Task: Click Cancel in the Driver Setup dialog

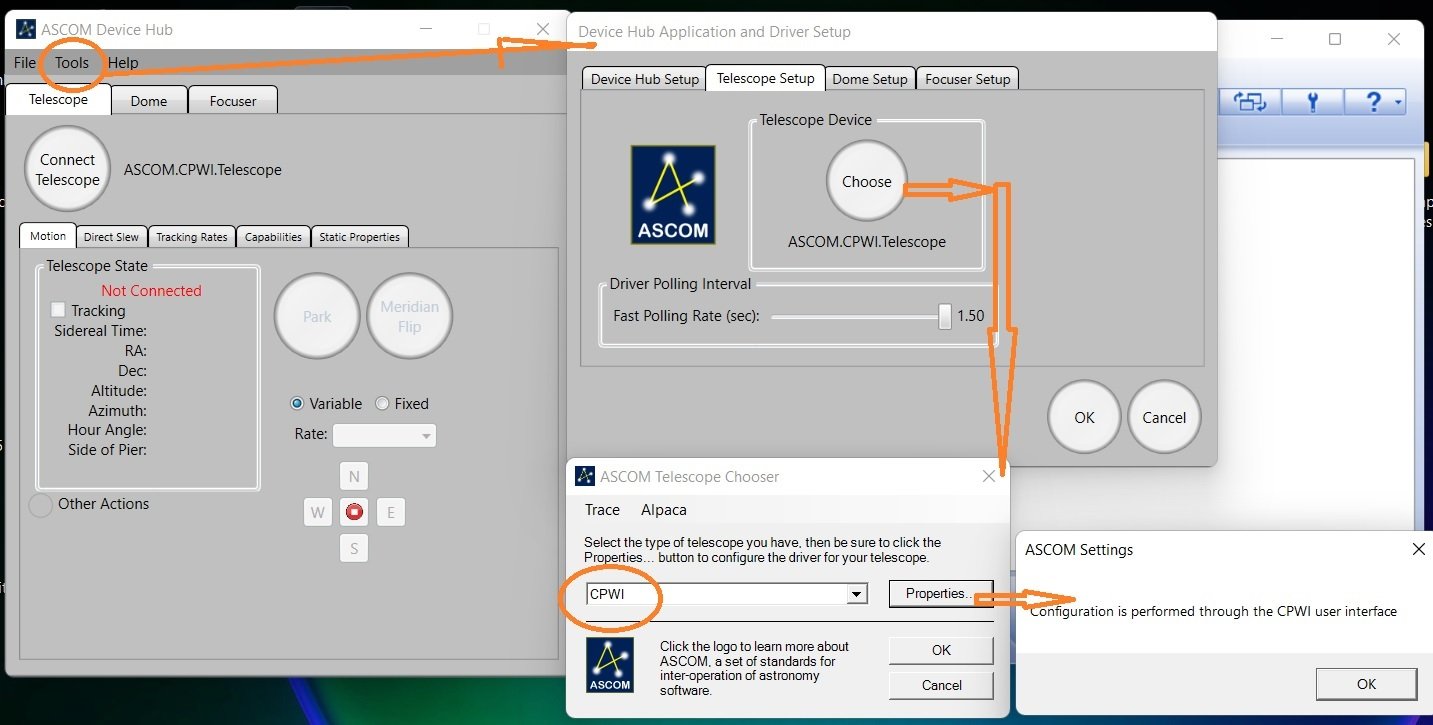Action: tap(1164, 418)
